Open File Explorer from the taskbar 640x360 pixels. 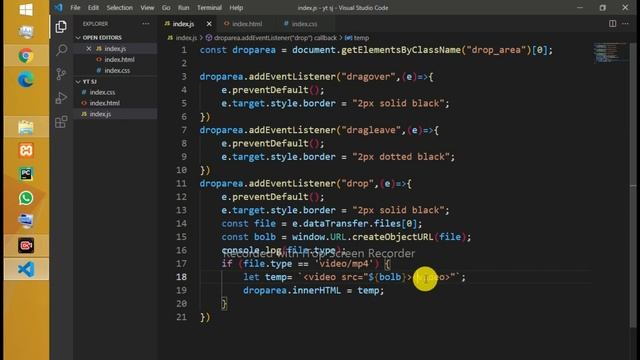coord(26,127)
